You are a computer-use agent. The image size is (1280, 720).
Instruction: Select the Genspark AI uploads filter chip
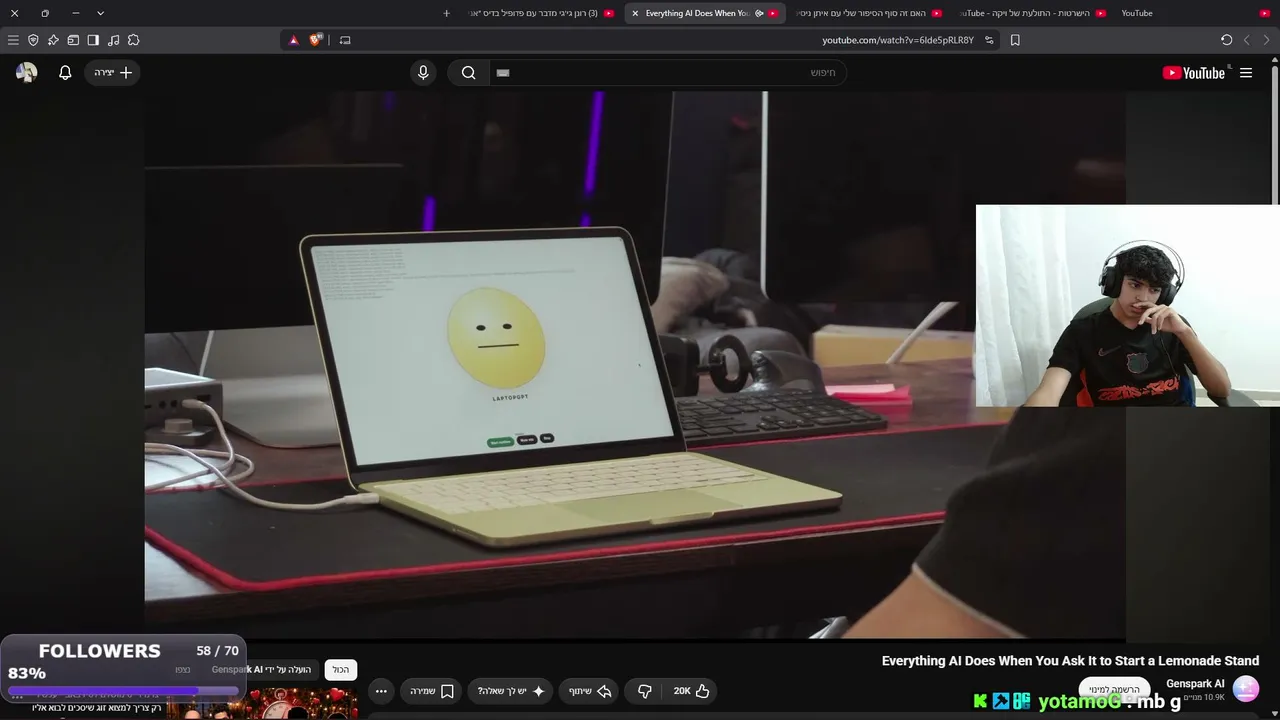[262, 670]
